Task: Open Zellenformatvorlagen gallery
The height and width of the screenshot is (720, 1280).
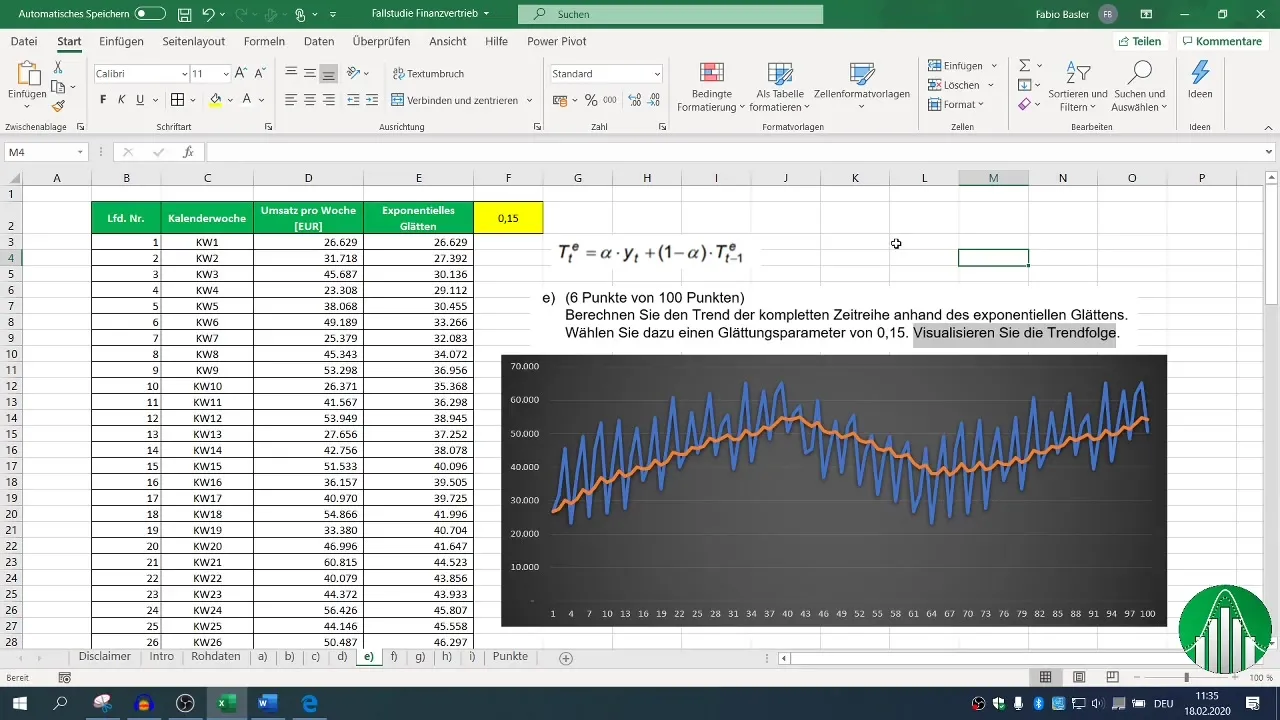Action: (x=861, y=87)
